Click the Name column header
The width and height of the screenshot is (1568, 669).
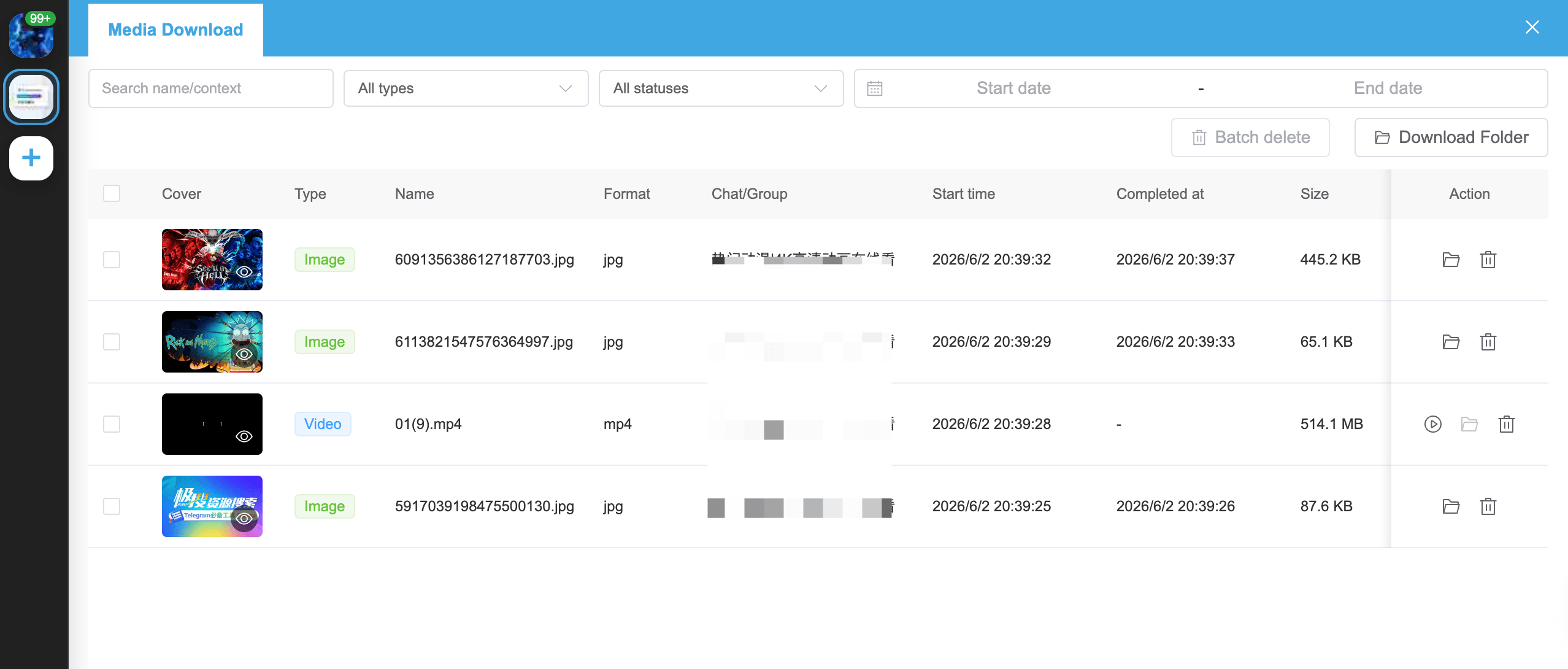pos(415,194)
